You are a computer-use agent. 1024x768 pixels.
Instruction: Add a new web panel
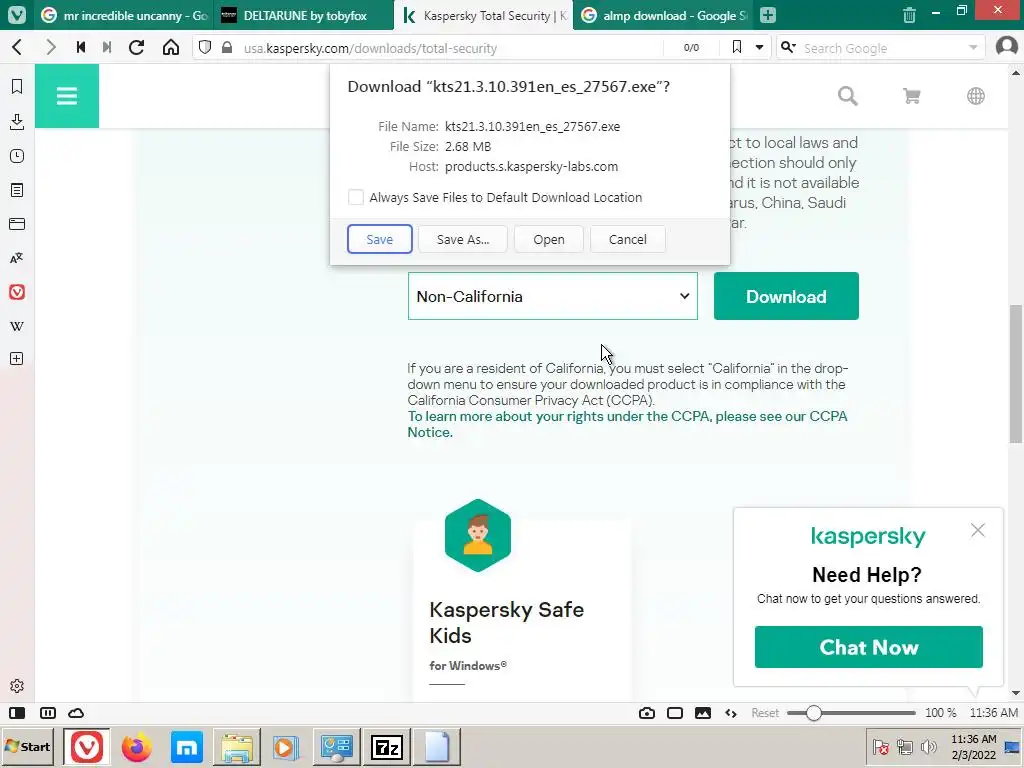17,359
